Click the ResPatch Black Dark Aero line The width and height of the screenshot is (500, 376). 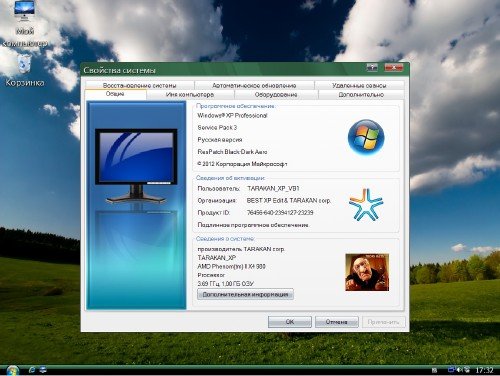coord(232,152)
